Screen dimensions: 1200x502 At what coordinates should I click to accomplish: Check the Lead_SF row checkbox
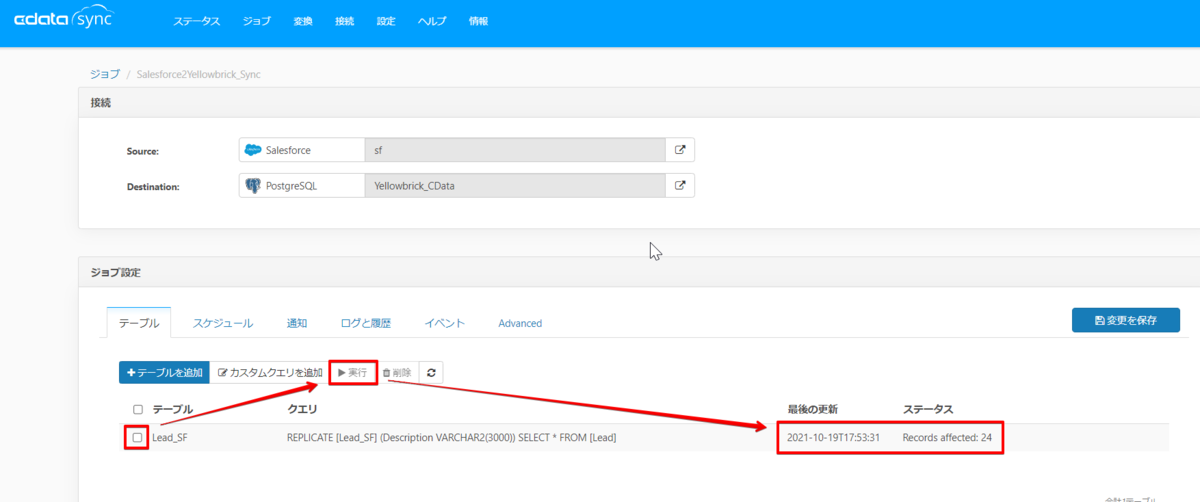pyautogui.click(x=138, y=437)
